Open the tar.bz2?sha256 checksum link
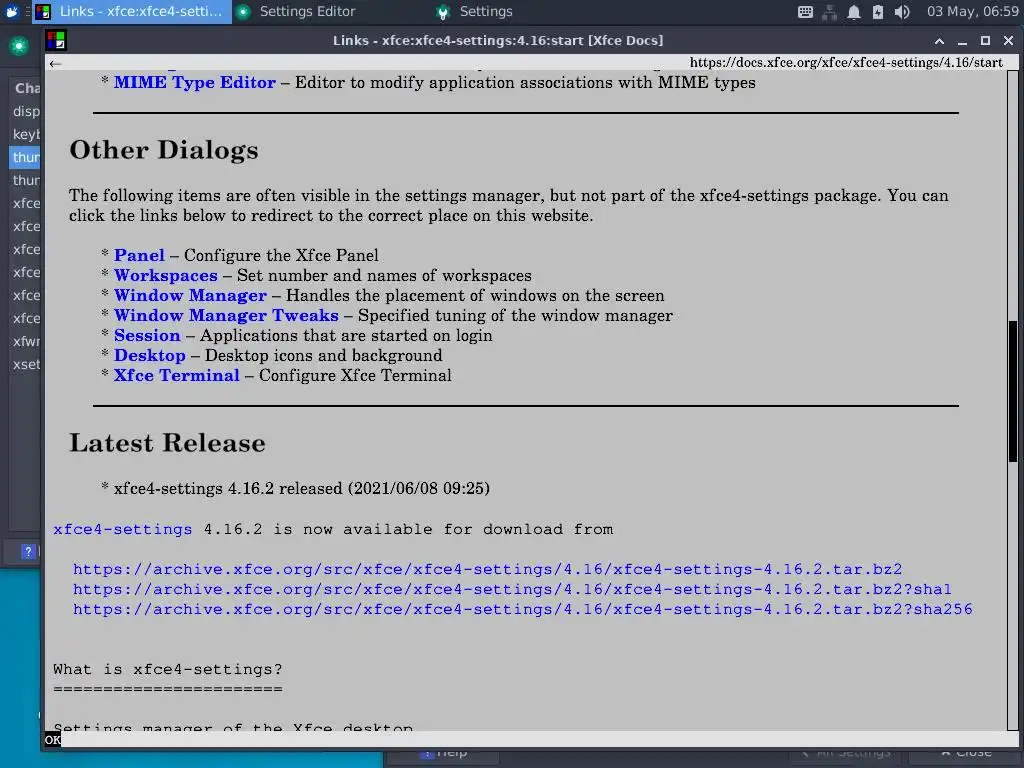Screen dimensions: 1024x768 tap(522, 609)
